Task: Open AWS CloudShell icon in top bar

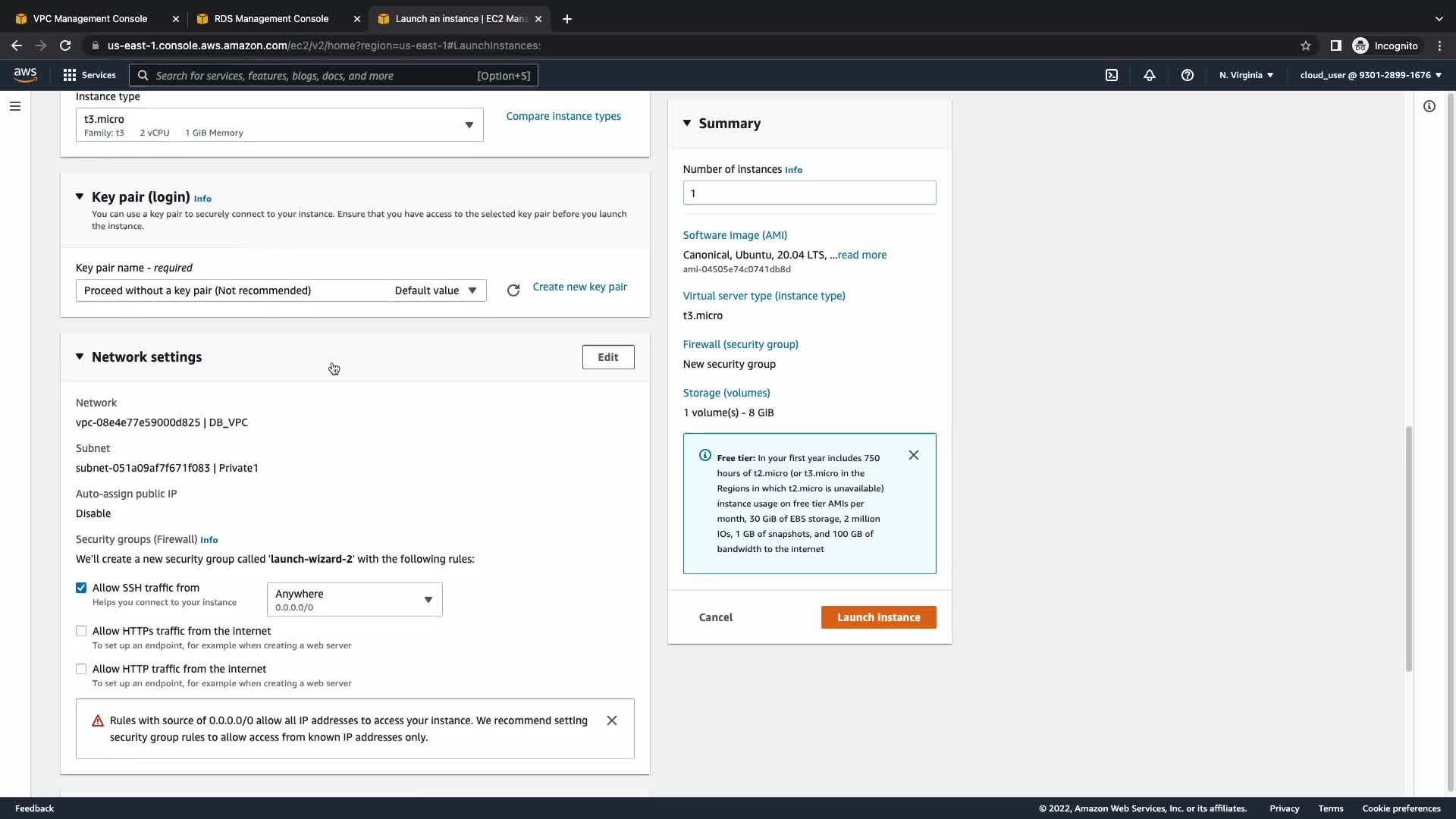Action: tap(1112, 75)
